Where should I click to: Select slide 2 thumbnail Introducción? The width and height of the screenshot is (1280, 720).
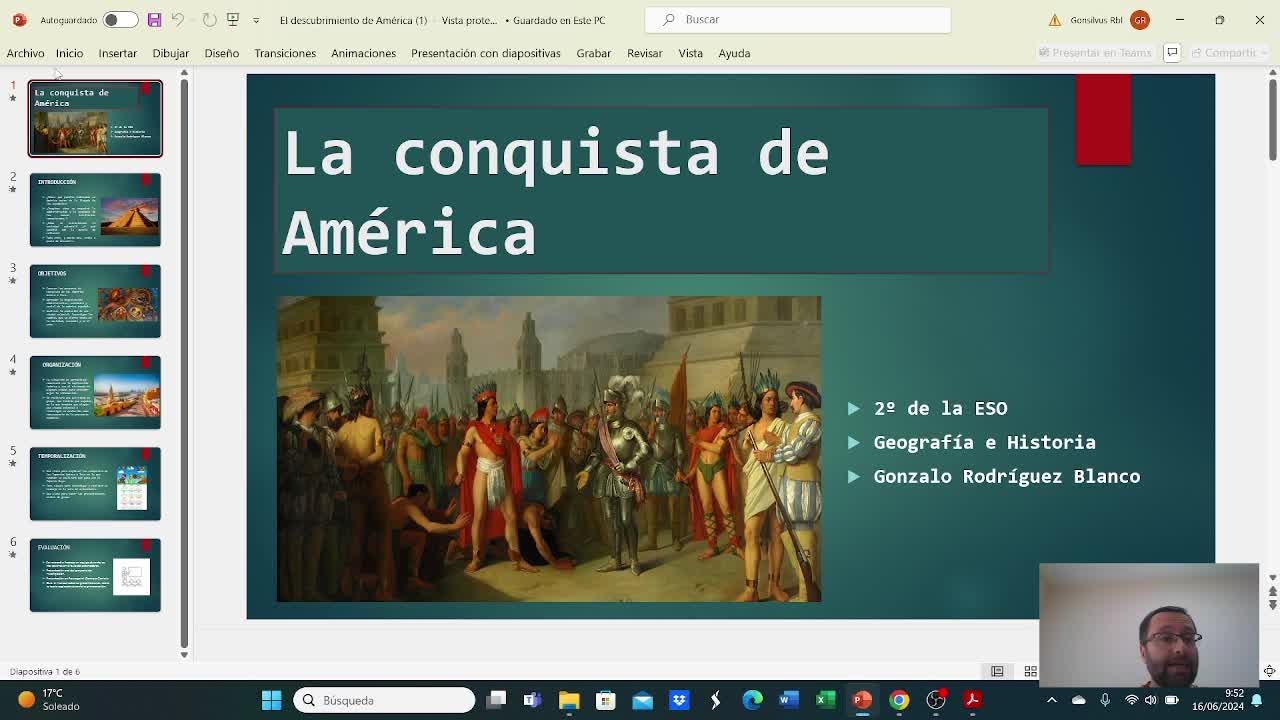95,210
